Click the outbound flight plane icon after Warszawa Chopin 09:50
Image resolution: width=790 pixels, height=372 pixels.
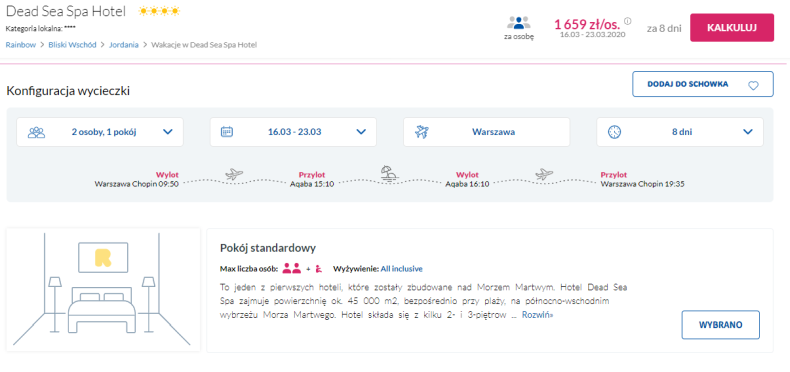(x=234, y=174)
